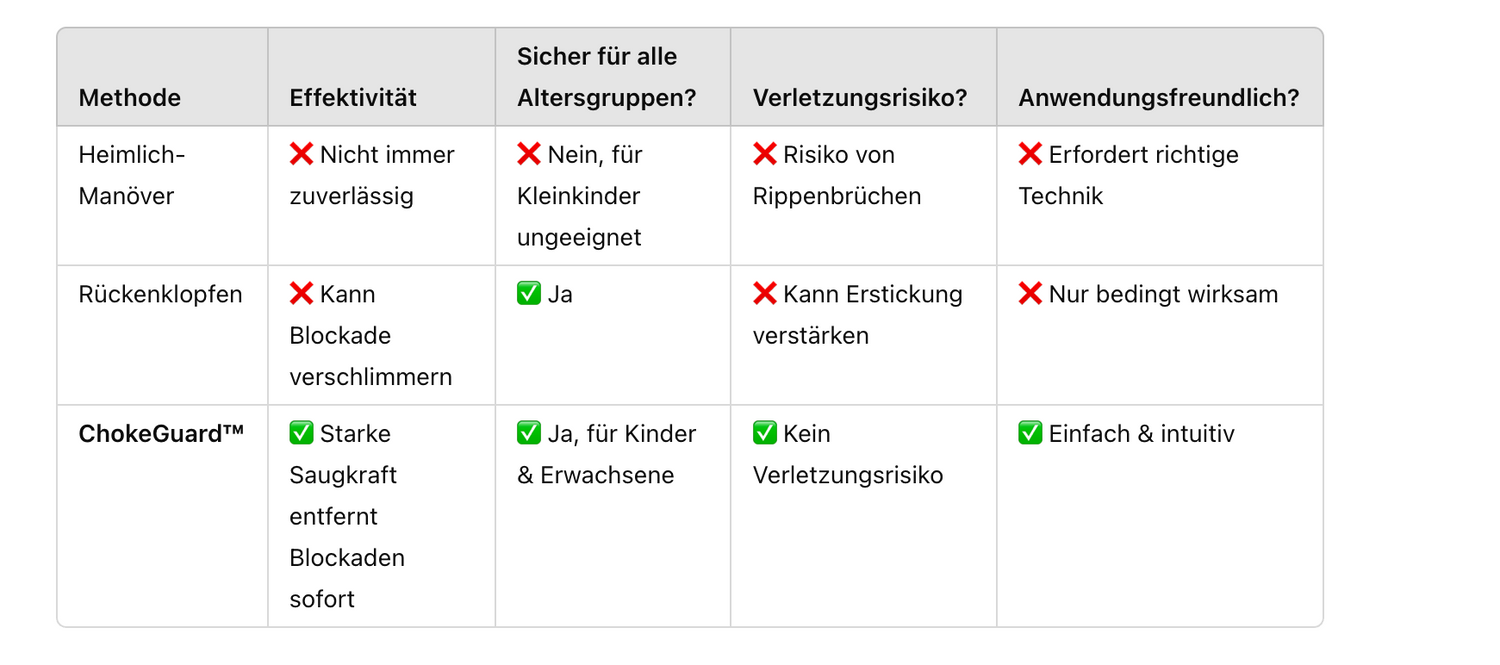Click the green checkmark next to "Starke Saugkraft"

click(301, 433)
